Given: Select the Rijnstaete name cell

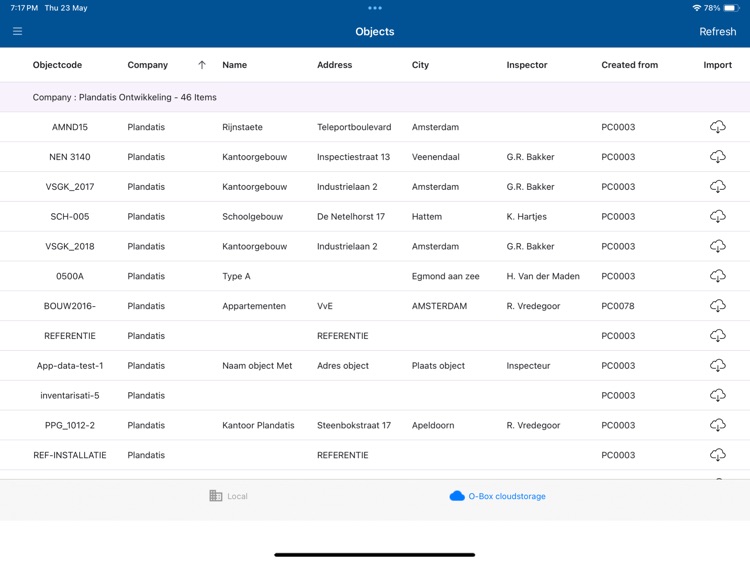Looking at the screenshot, I should [242, 127].
